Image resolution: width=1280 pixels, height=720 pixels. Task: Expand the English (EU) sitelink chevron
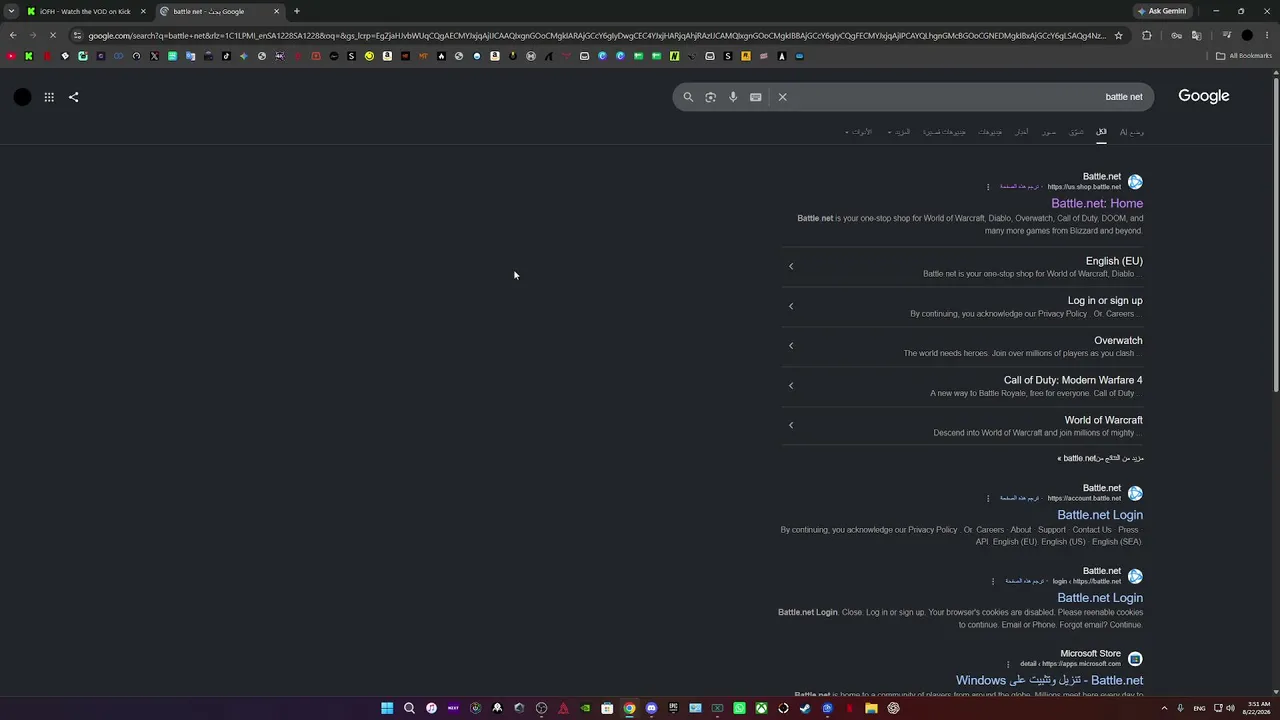[791, 266]
